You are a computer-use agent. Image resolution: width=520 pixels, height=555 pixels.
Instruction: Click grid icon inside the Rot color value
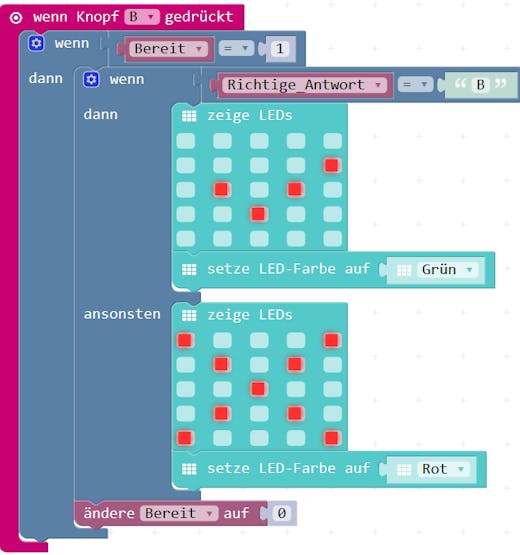404,470
